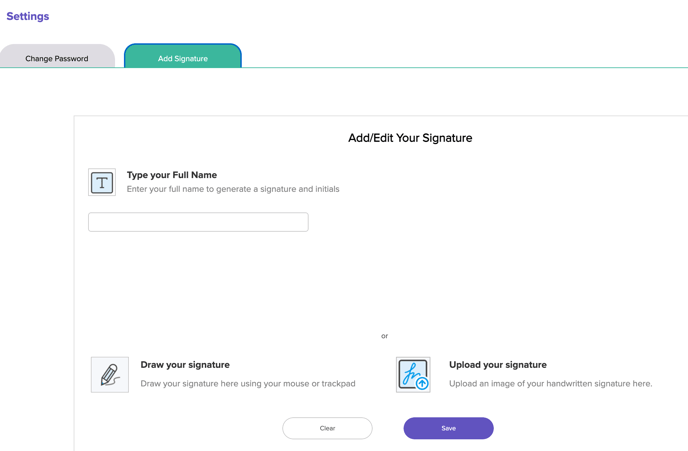Click the 'Add/Edit Your Signature' title
The width and height of the screenshot is (688, 451).
410,138
